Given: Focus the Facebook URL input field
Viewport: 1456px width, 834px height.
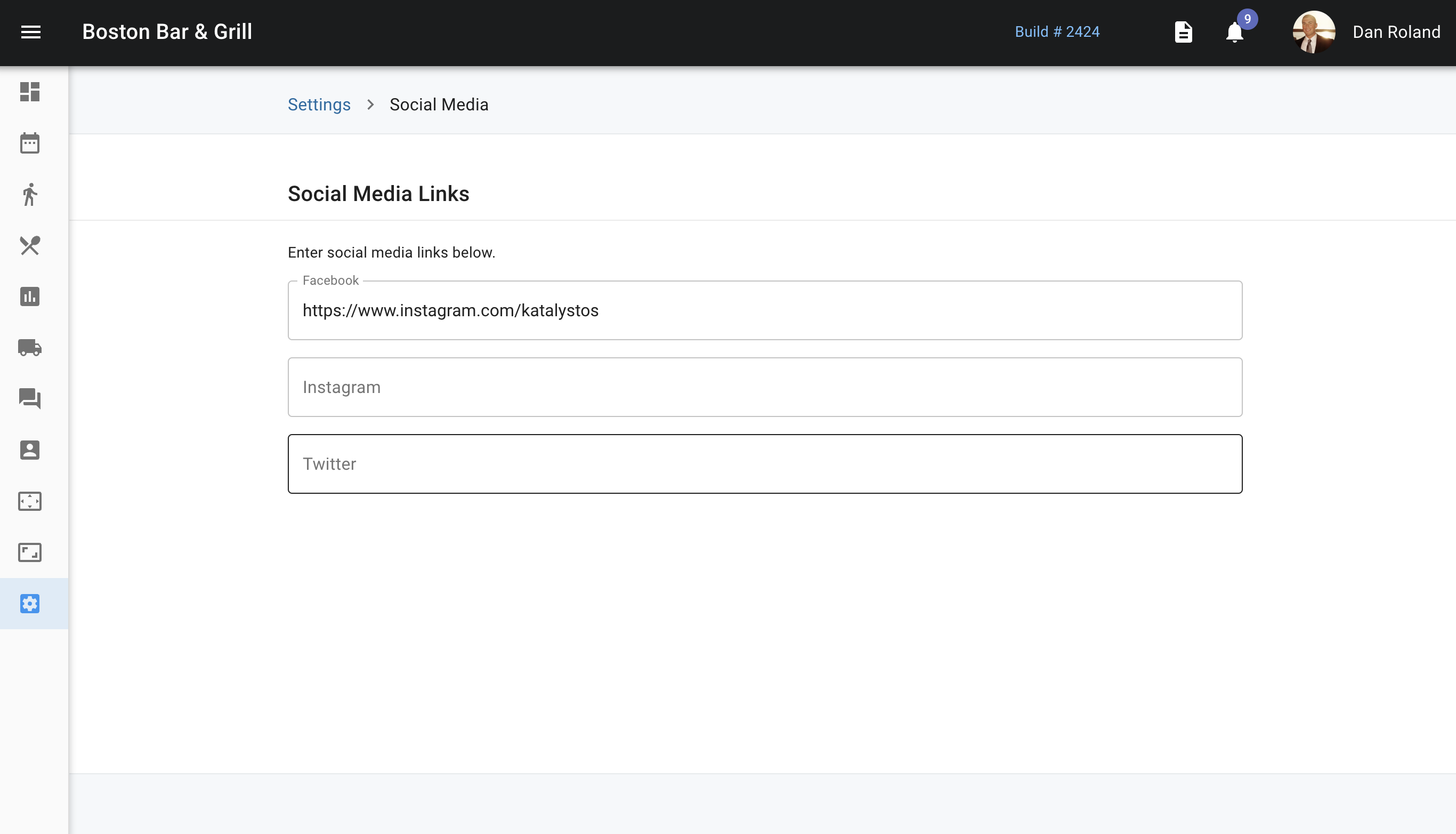Looking at the screenshot, I should click(x=765, y=310).
